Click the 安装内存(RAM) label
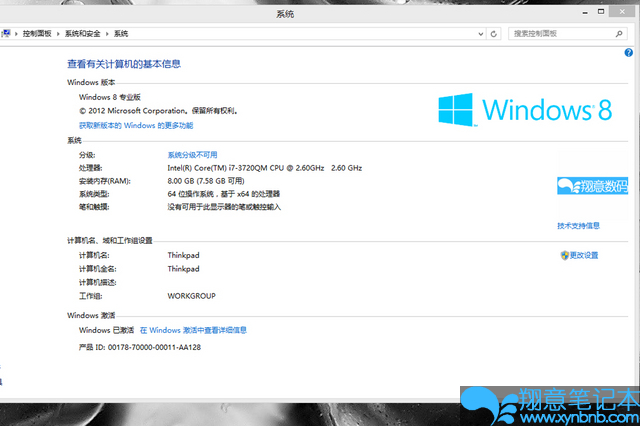This screenshot has height=426, width=640. (105, 181)
